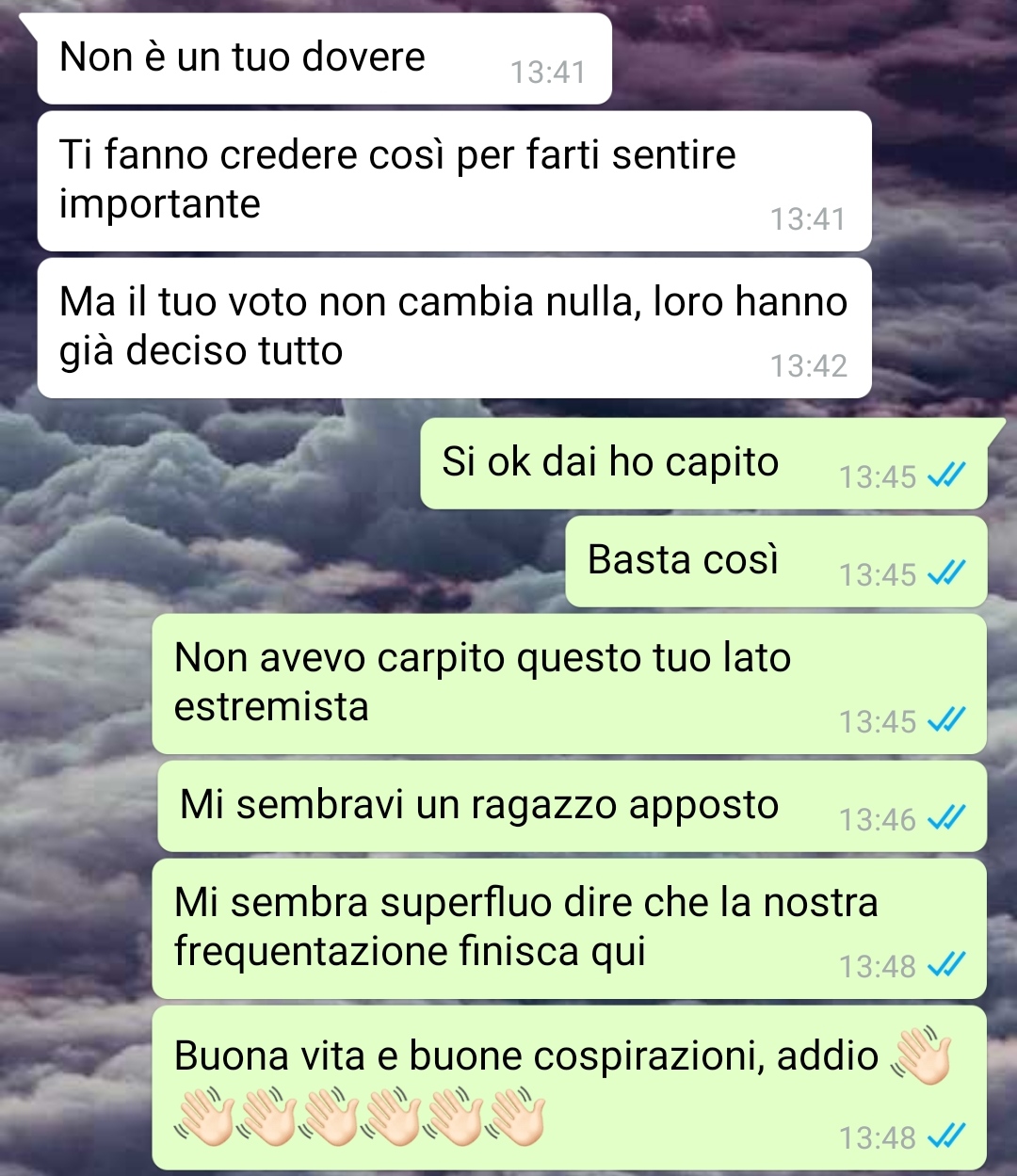The height and width of the screenshot is (1176, 1017).
Task: Tap 'Non avevo carpito questo tuo lato' bubble
Action: [570, 684]
